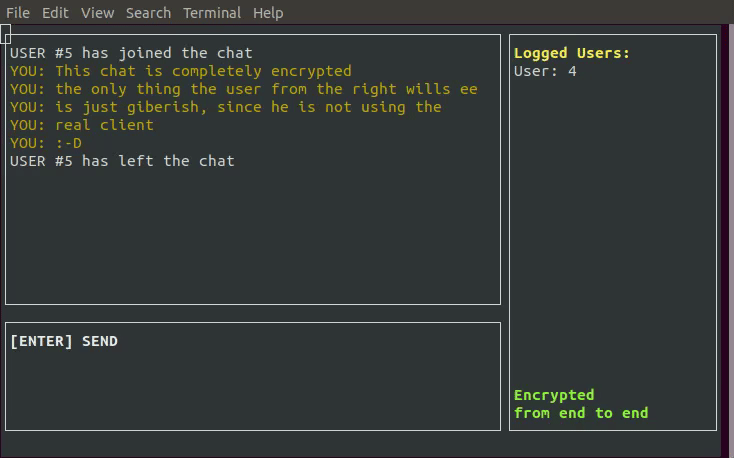Click the 'the only thing the user' message line

244,89
